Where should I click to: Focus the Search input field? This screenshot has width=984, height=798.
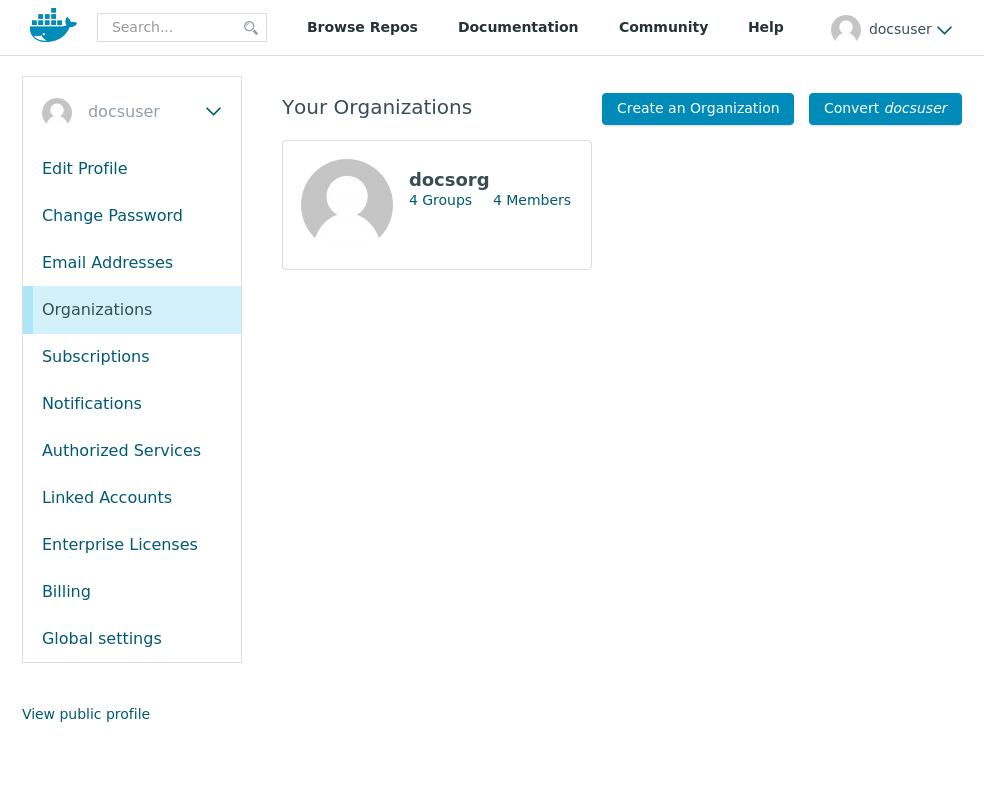point(182,28)
